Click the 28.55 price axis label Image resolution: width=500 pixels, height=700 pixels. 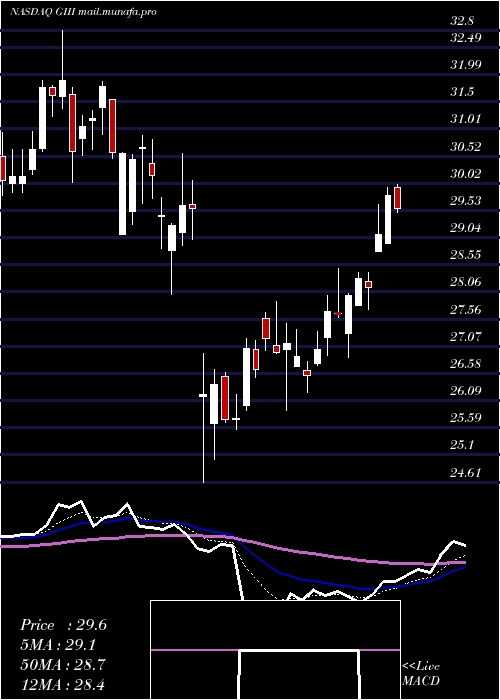click(466, 255)
